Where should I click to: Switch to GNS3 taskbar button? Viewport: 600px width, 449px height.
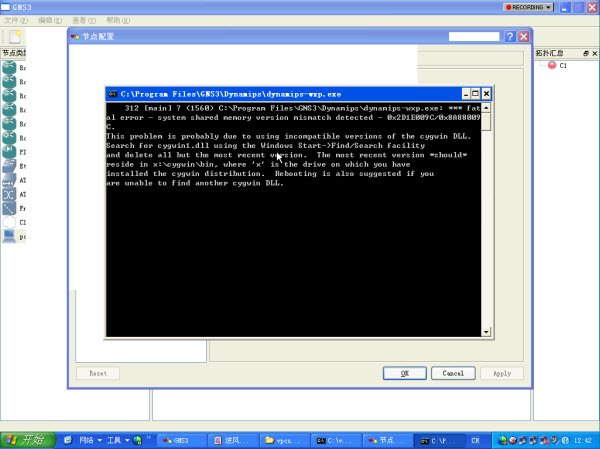pyautogui.click(x=182, y=441)
